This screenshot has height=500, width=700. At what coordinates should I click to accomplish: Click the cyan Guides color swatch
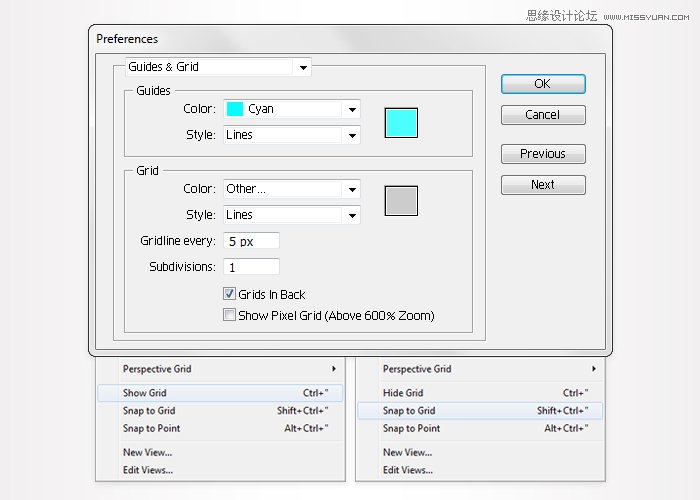pos(401,122)
